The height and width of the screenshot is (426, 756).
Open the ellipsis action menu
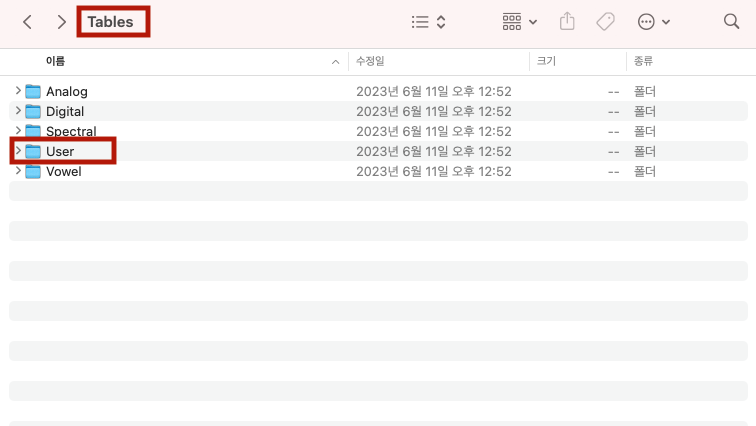pos(653,21)
